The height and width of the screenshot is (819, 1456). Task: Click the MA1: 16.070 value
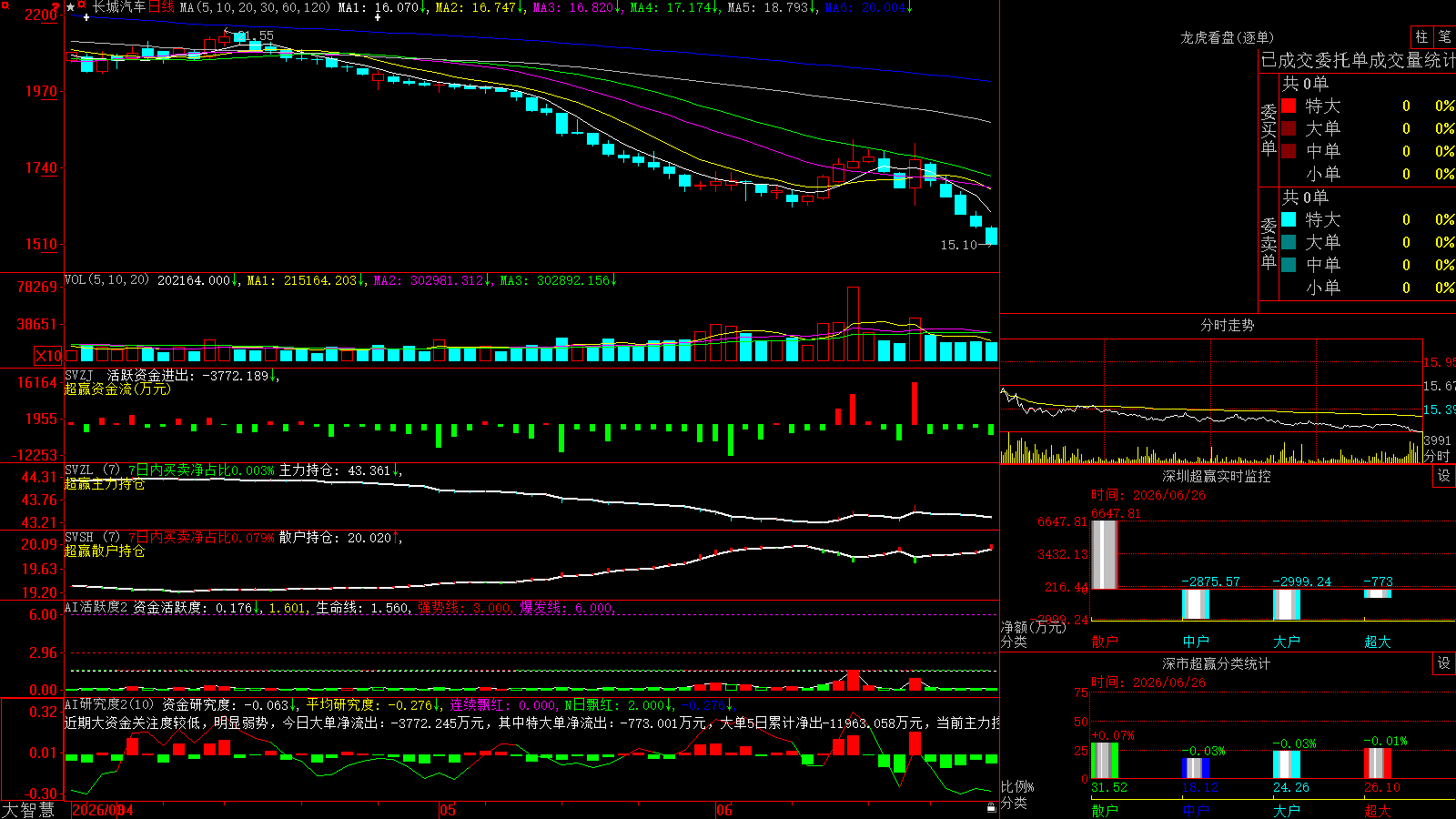[381, 7]
